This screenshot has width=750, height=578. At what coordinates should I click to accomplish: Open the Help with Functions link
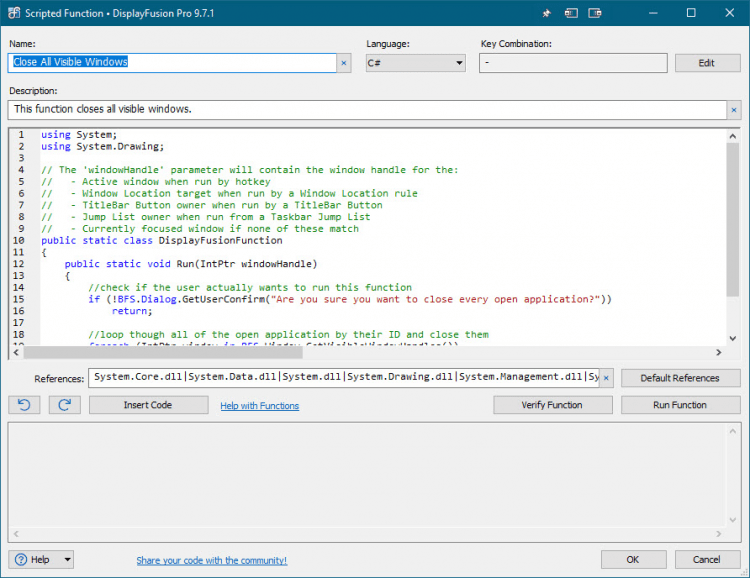tap(259, 406)
